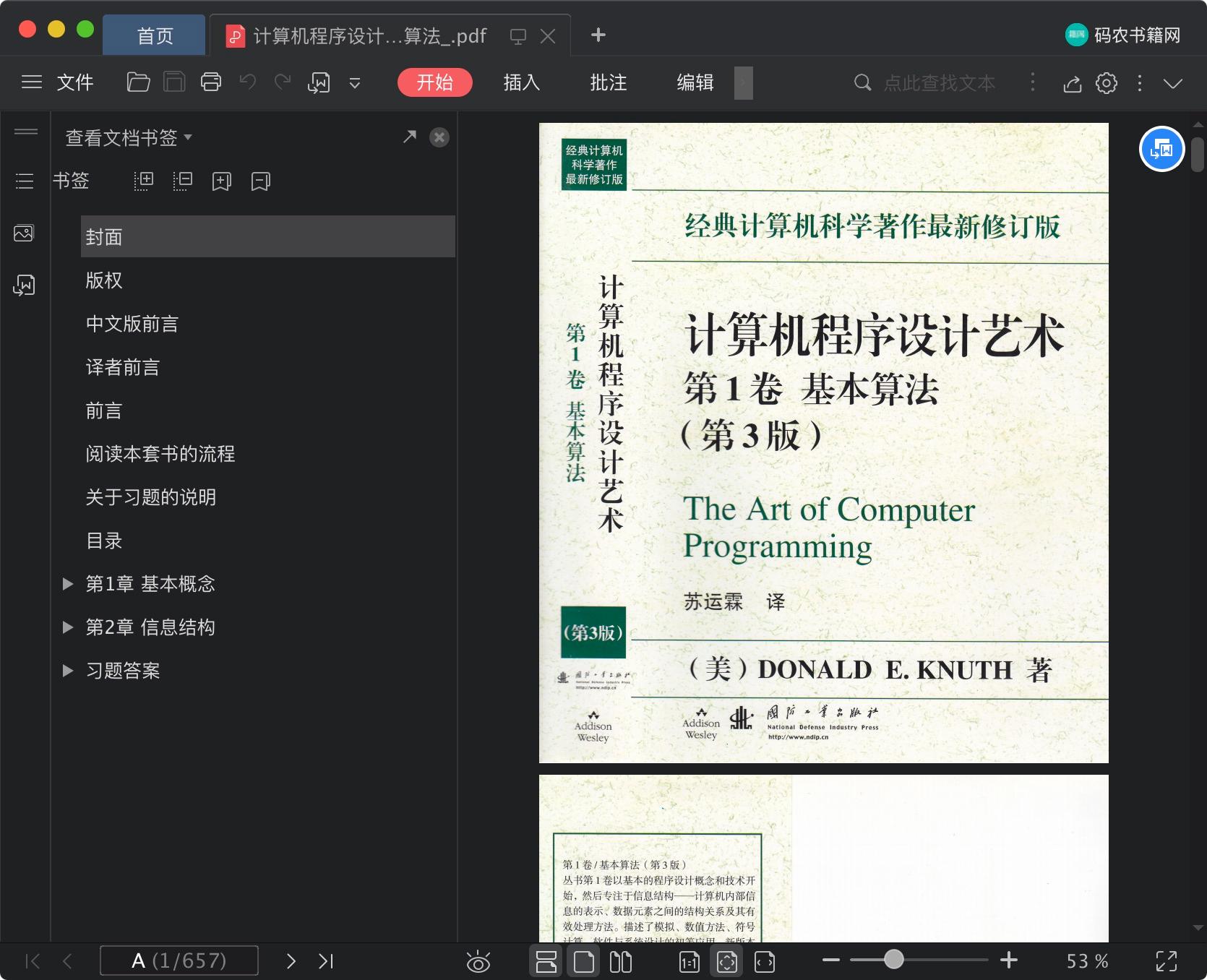Show more ribbon tabs arrow
The width and height of the screenshot is (1207, 980).
pyautogui.click(x=744, y=83)
